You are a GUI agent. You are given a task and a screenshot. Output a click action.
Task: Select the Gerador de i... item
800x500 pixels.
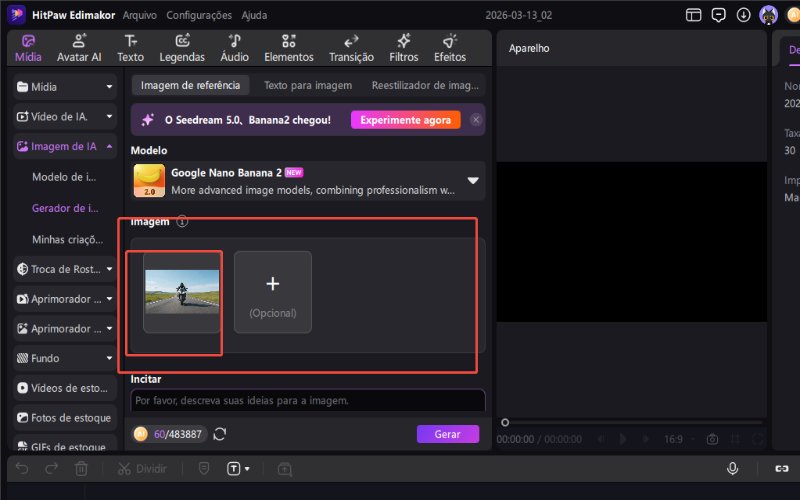[65, 208]
